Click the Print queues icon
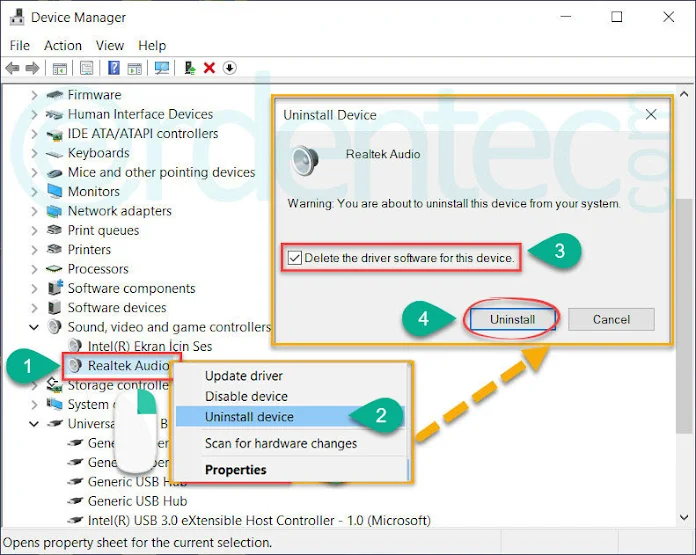The height and width of the screenshot is (555, 696). [x=55, y=230]
